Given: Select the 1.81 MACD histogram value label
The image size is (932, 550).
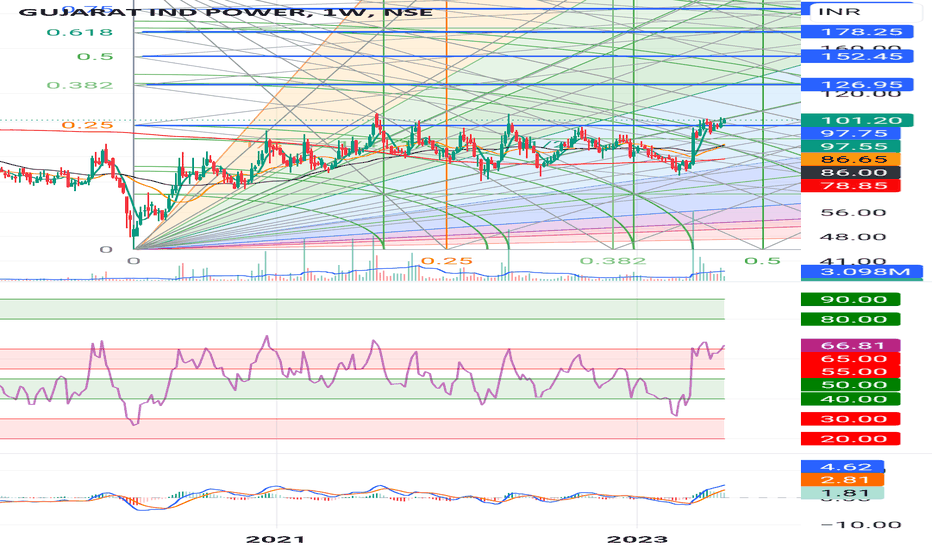Looking at the screenshot, I should pyautogui.click(x=843, y=493).
